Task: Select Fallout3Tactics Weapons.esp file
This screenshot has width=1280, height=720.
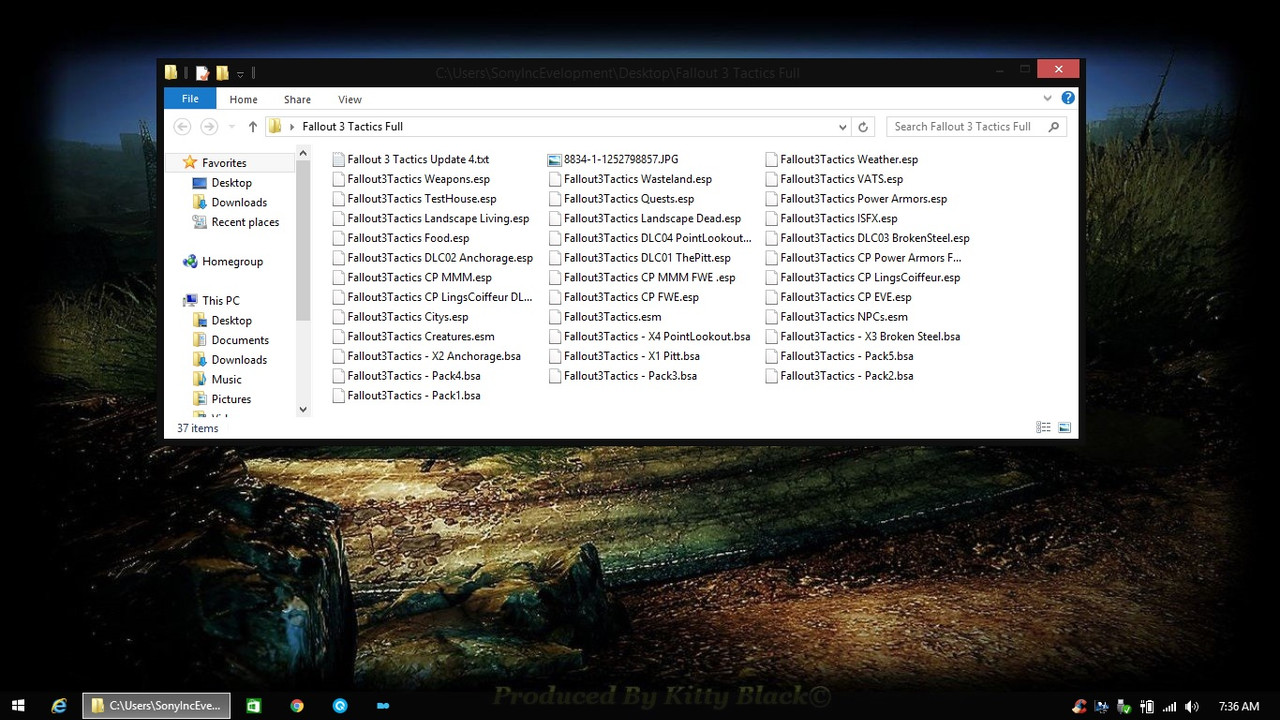Action: [418, 179]
